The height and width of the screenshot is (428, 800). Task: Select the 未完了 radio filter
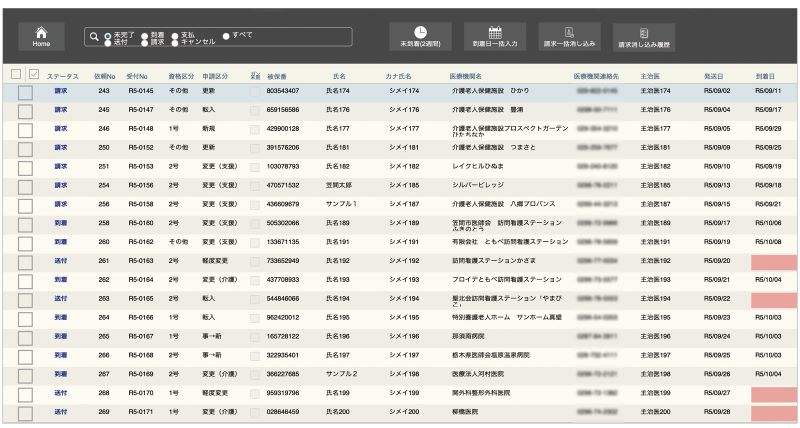tap(107, 34)
